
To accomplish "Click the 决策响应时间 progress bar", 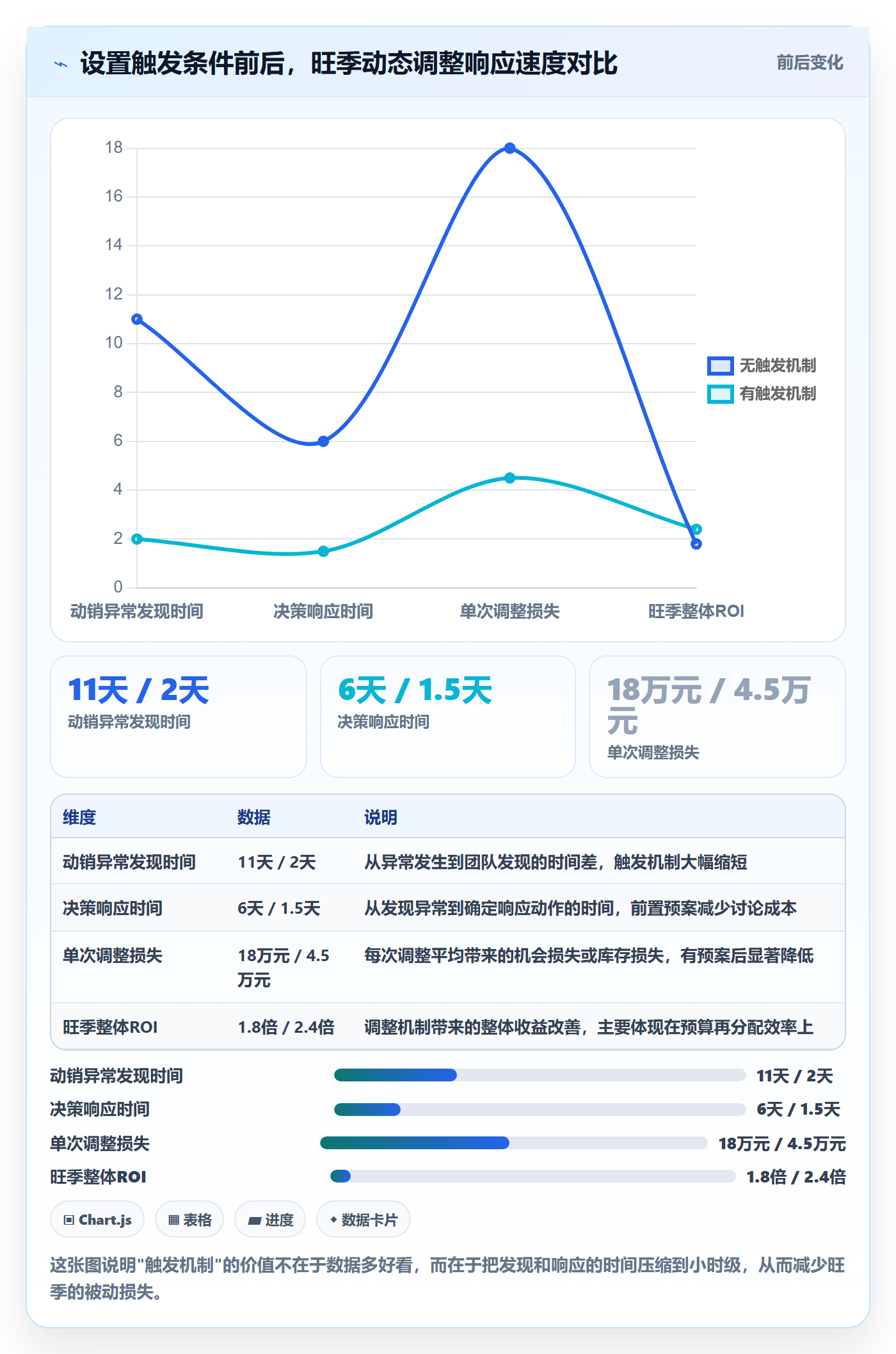I will (540, 1109).
